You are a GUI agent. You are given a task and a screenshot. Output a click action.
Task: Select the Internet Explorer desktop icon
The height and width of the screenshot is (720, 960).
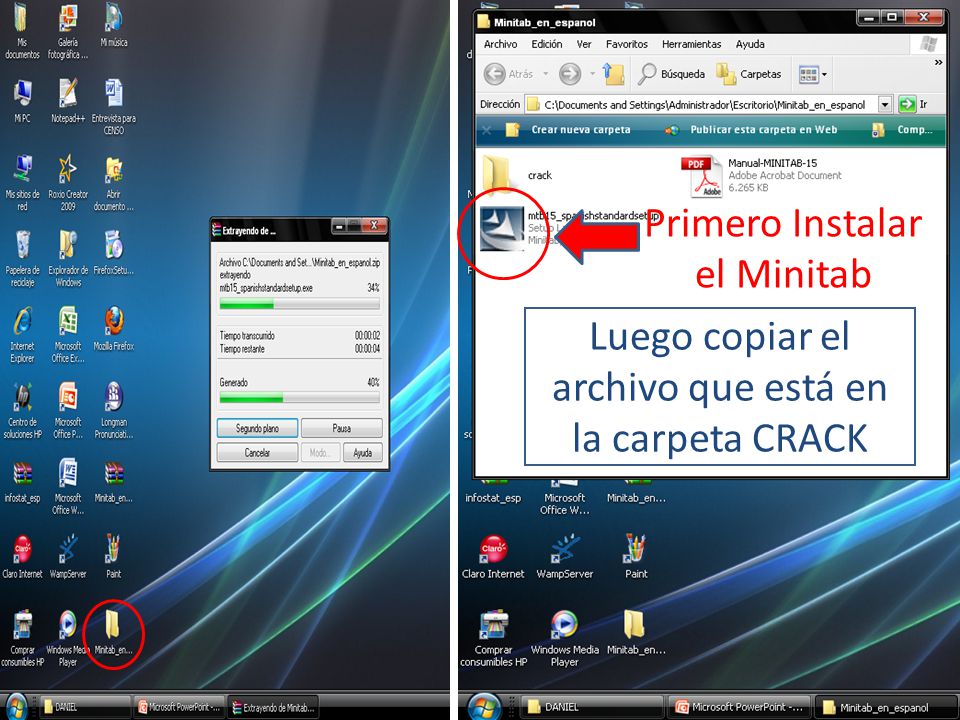point(22,335)
